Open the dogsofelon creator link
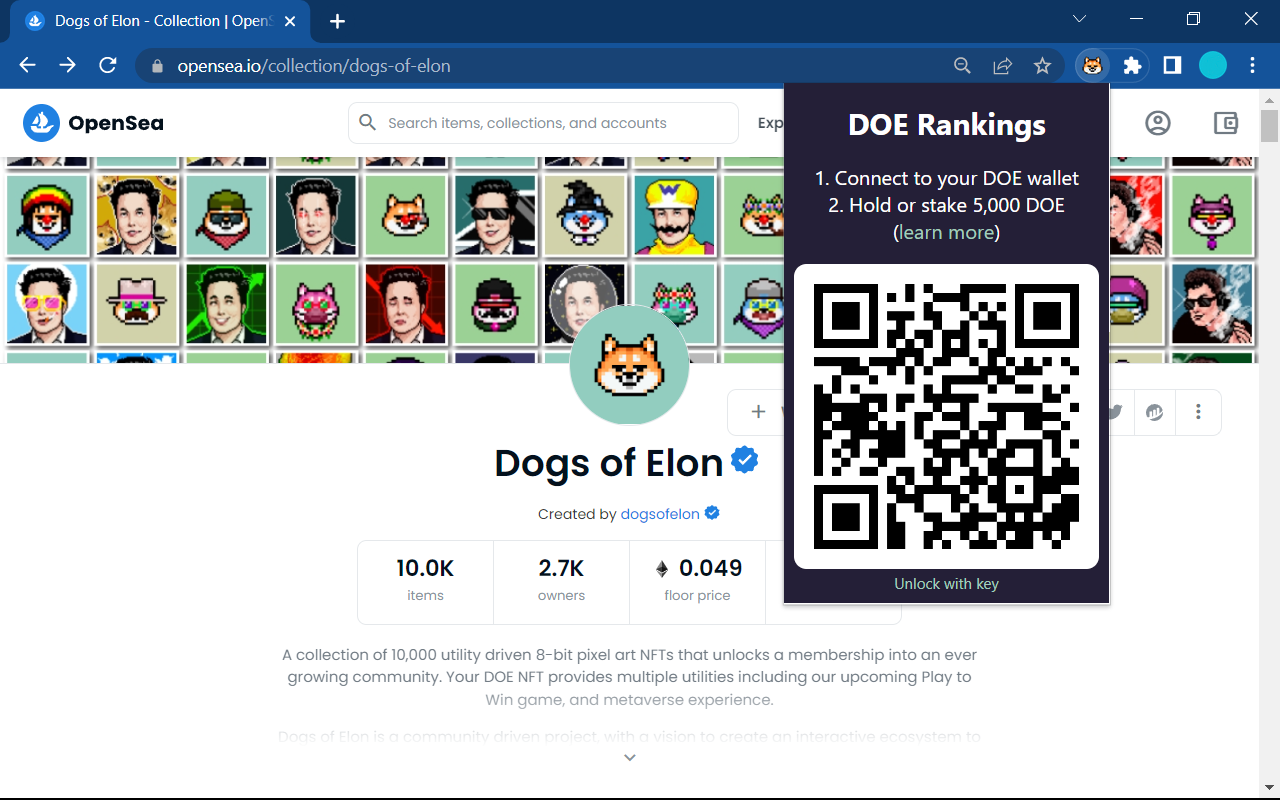 (x=660, y=514)
